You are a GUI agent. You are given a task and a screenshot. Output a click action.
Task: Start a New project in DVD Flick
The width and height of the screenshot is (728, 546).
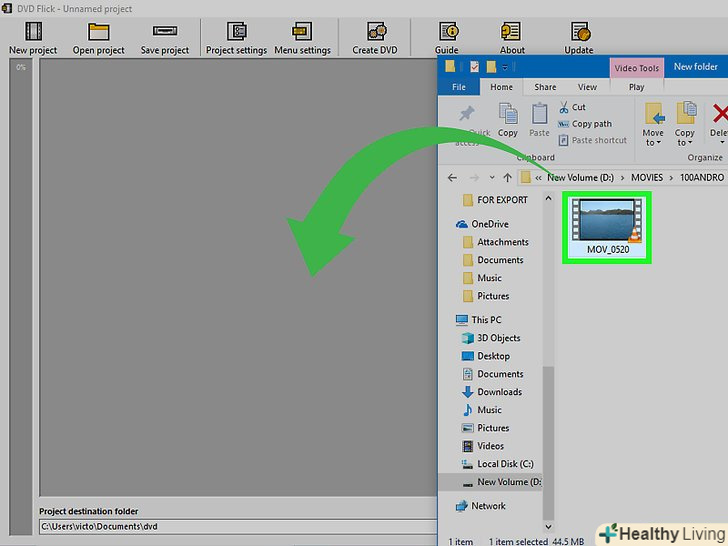point(33,39)
